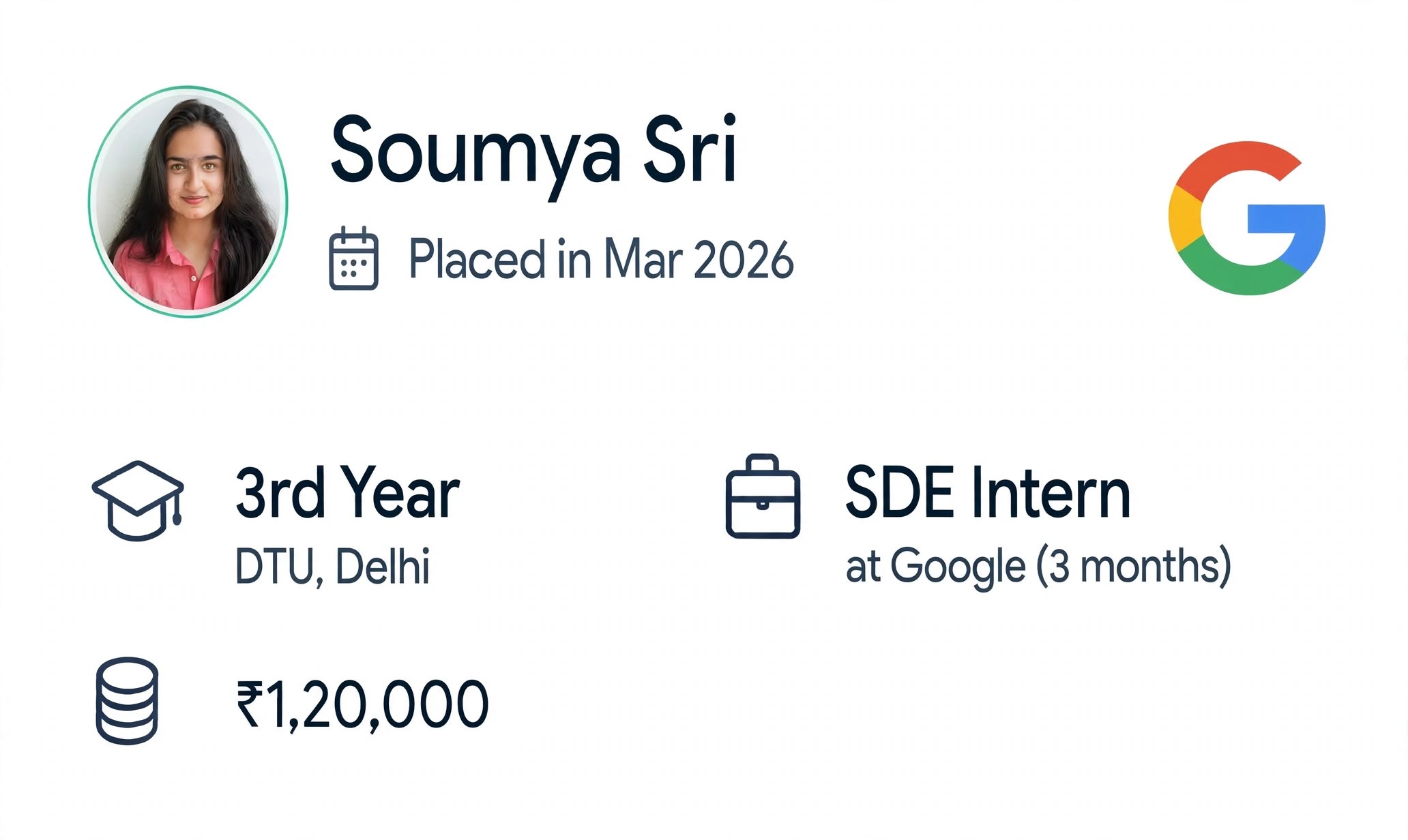Click the briefcase job icon
Viewport: 1408px width, 840px height.
coord(763,496)
